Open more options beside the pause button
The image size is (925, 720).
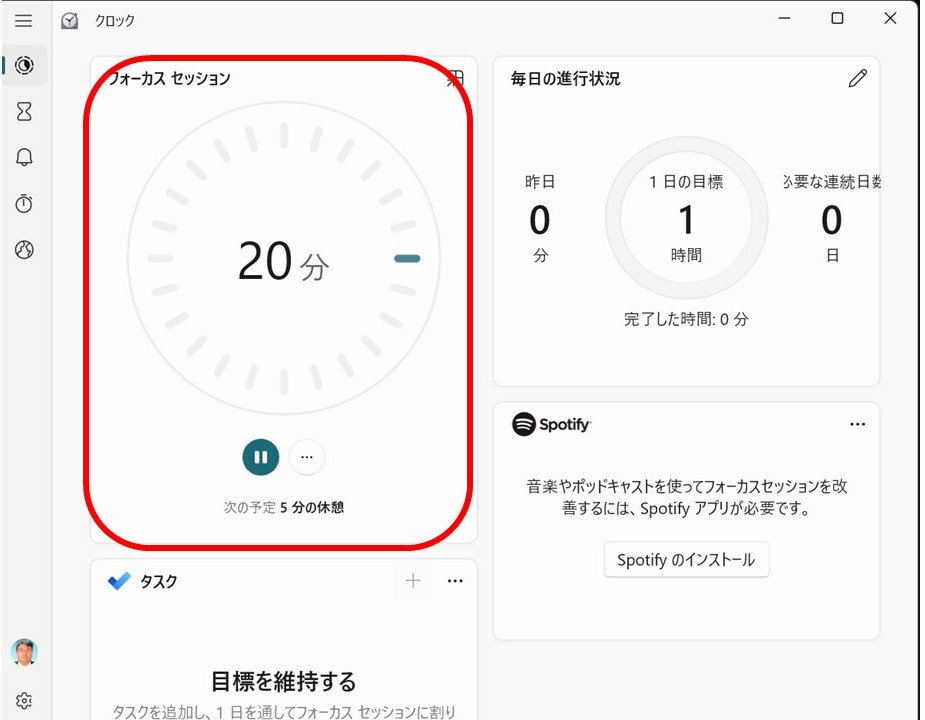[307, 457]
